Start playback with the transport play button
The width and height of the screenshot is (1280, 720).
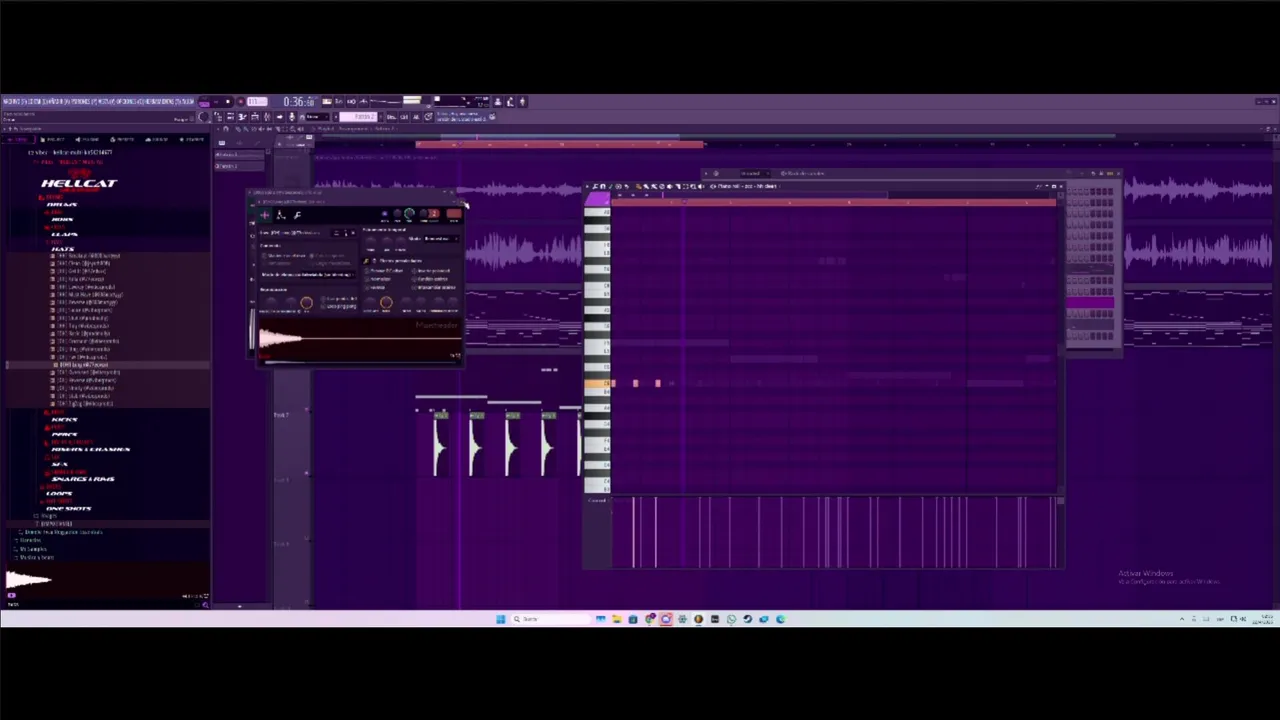(x=216, y=101)
